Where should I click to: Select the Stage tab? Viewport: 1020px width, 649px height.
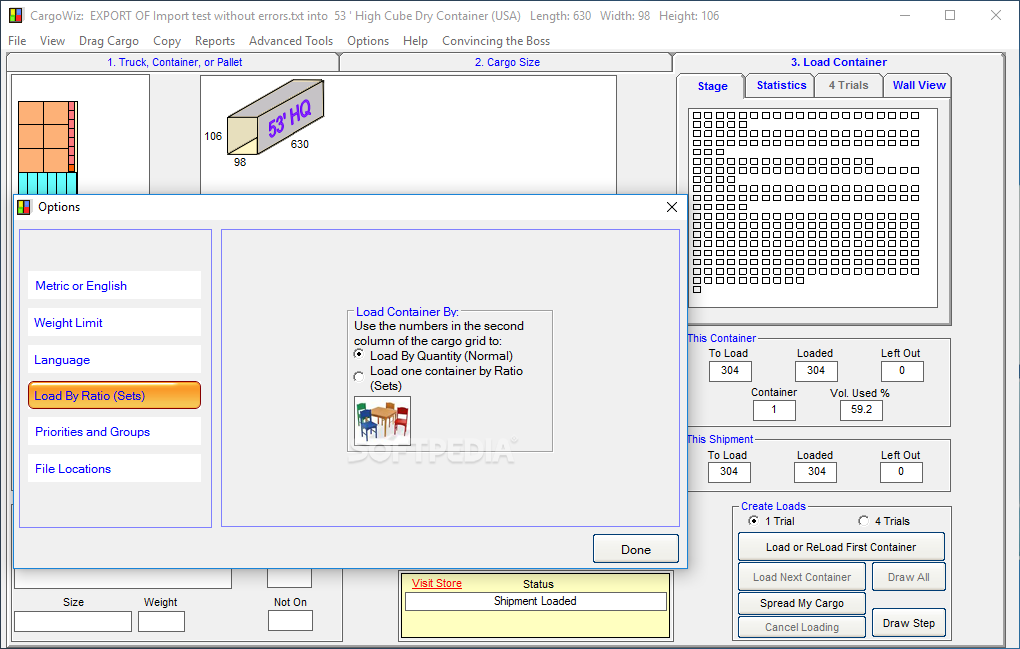[712, 86]
